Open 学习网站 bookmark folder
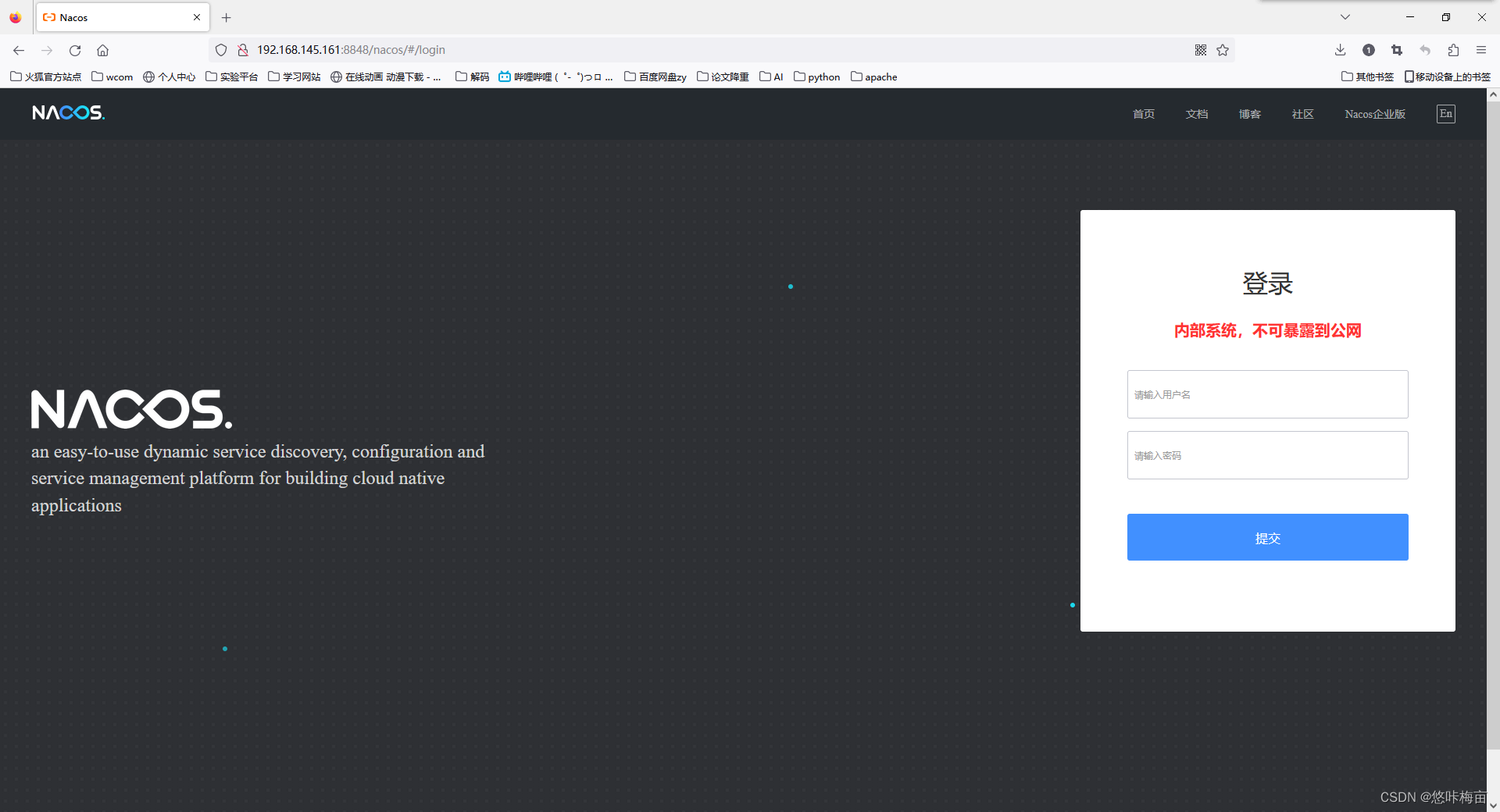The image size is (1500, 812). tap(294, 77)
